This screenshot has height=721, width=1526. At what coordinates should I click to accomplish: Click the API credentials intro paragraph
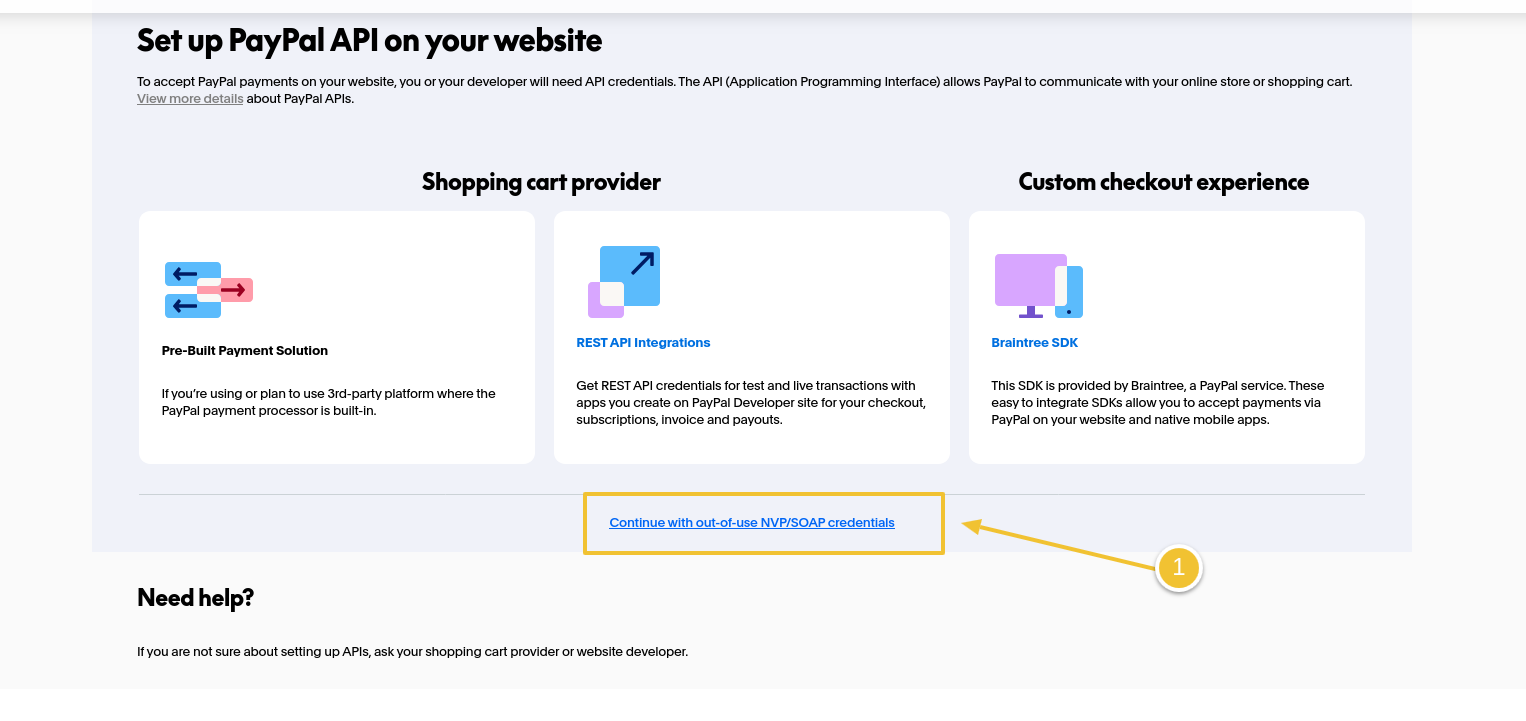click(x=745, y=90)
